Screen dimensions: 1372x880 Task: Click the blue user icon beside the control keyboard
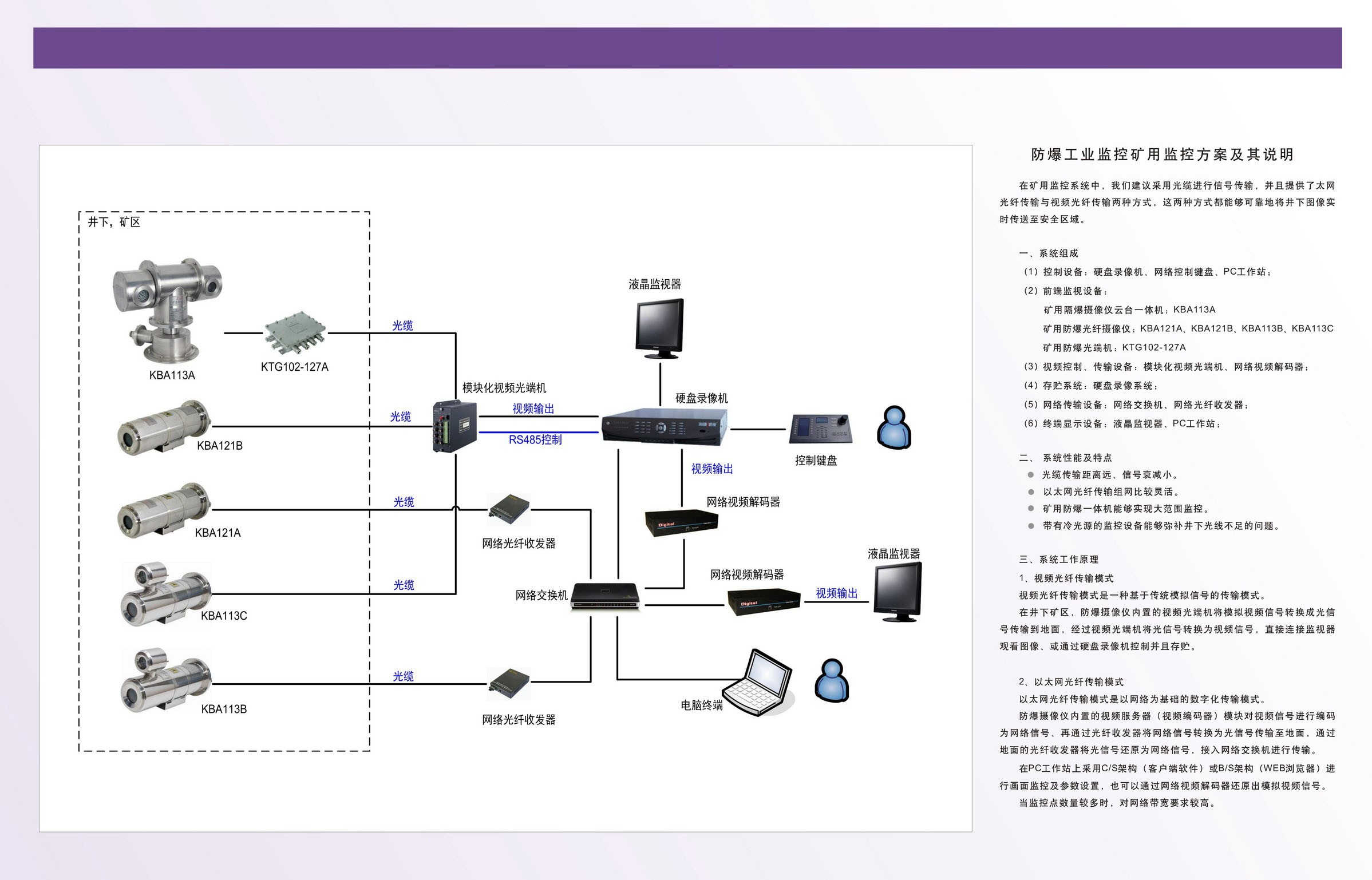(894, 428)
